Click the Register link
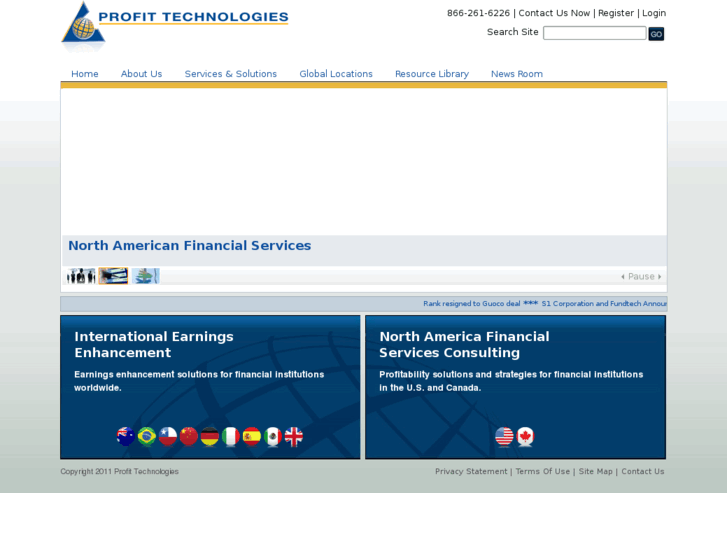The height and width of the screenshot is (545, 727). point(616,13)
